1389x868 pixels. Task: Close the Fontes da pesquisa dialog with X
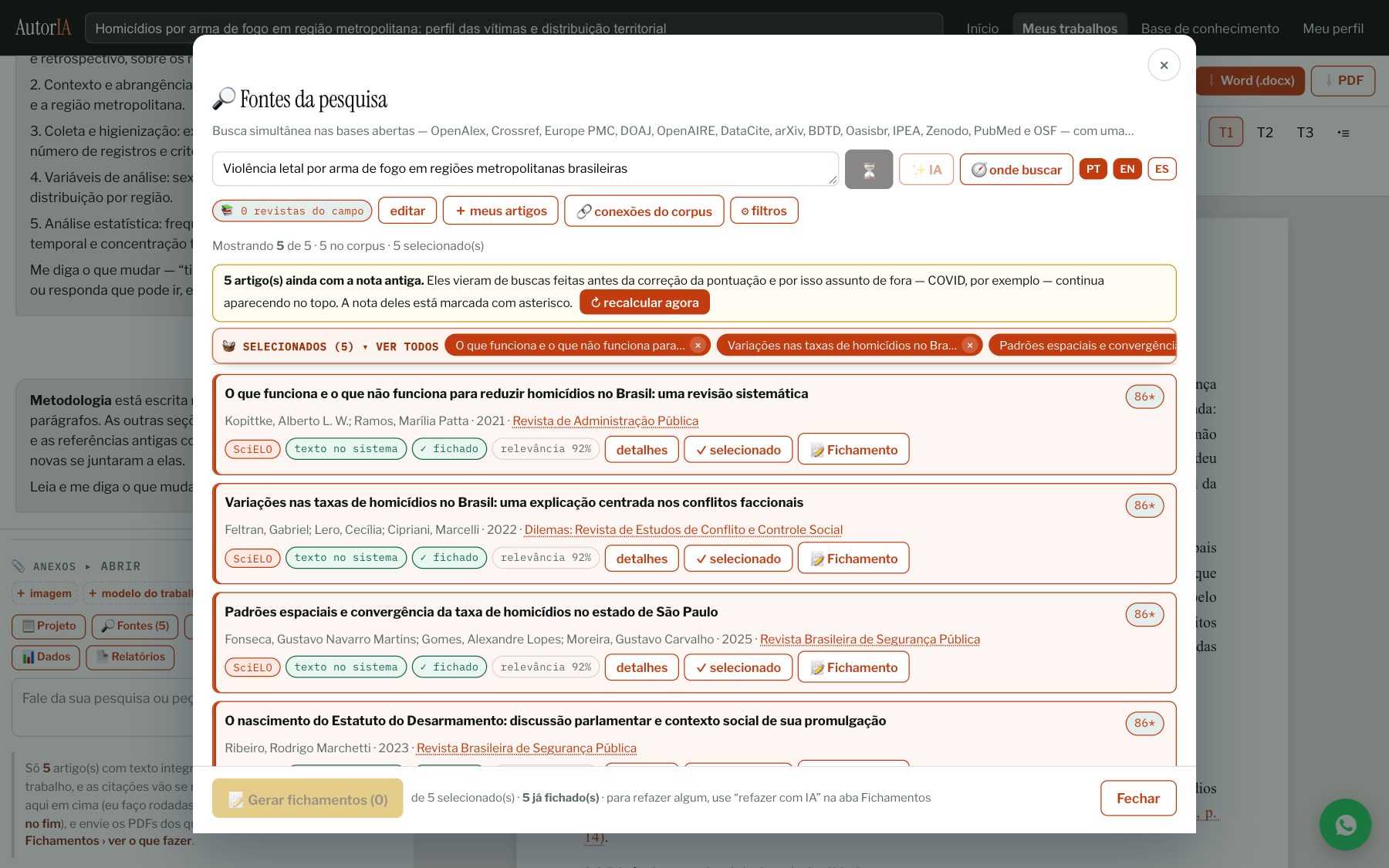point(1164,65)
